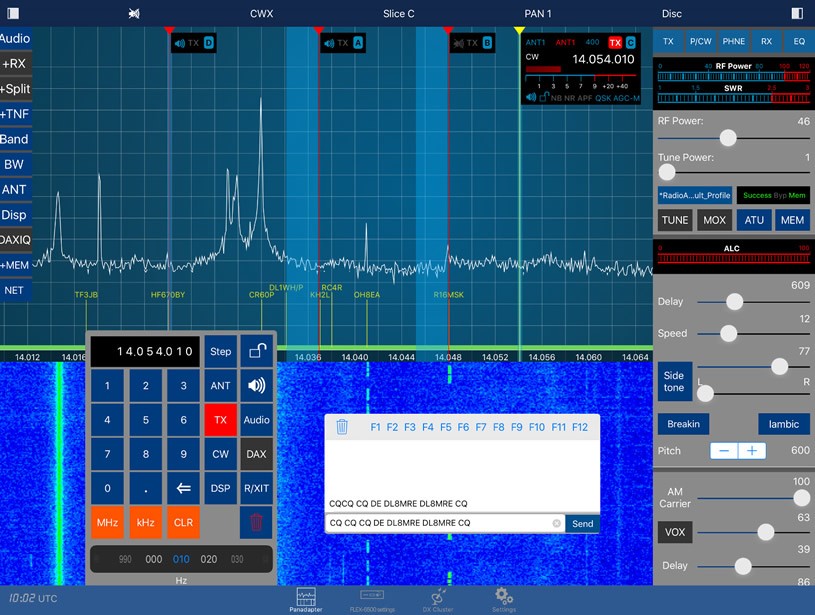Viewport: 815px width, 615px height.
Task: Click the Slice A speaker icon
Action: click(x=329, y=43)
